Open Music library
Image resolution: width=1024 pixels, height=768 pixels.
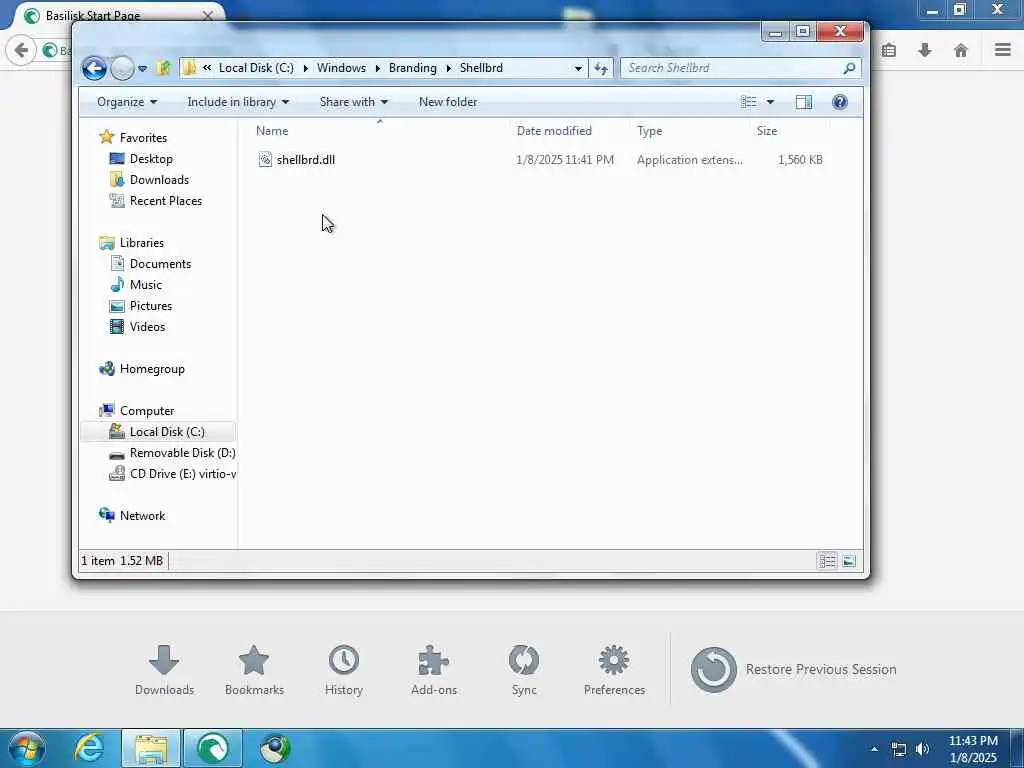click(145, 285)
